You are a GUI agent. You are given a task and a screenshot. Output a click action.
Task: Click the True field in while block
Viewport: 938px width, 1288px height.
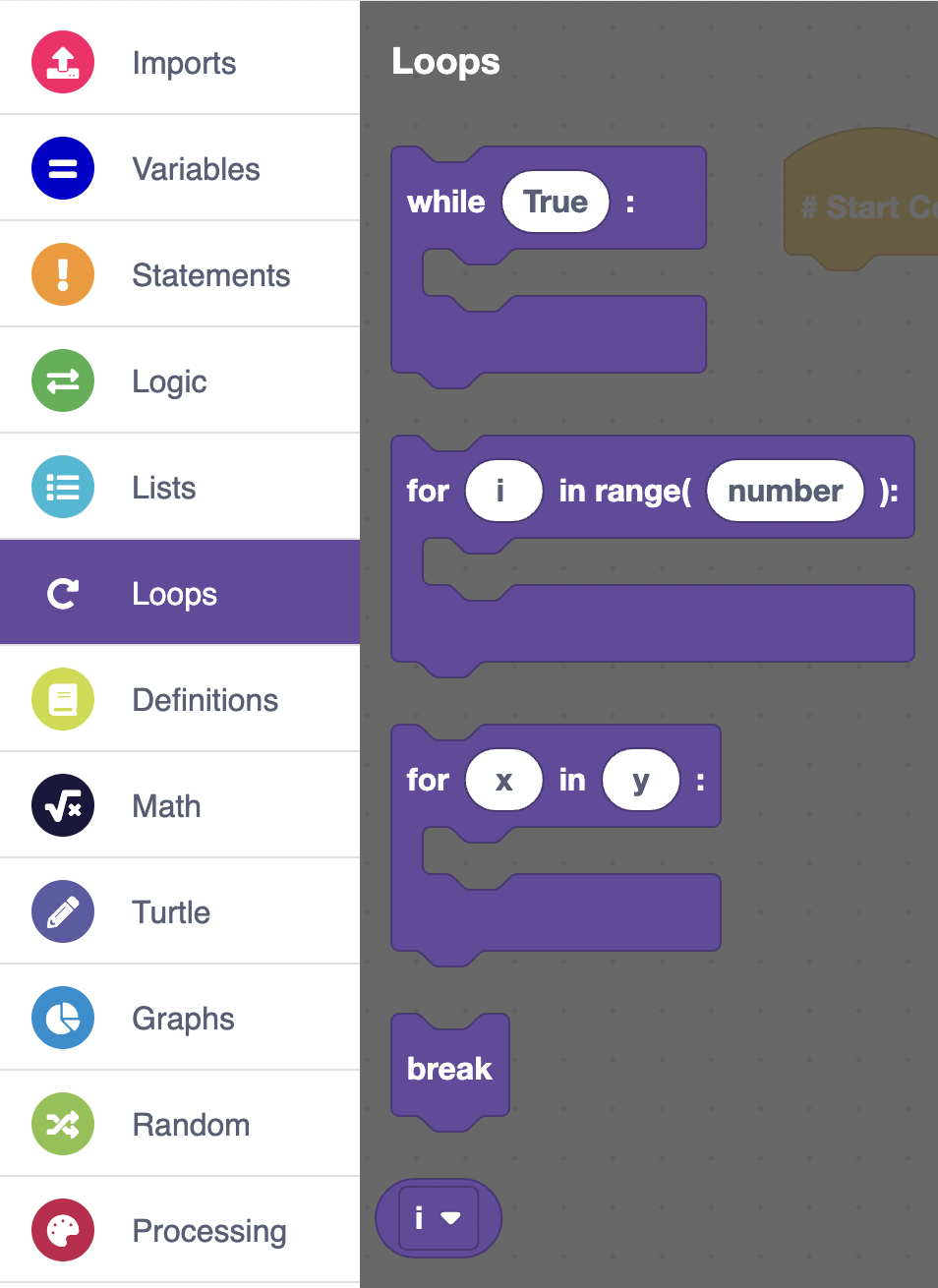coord(556,203)
